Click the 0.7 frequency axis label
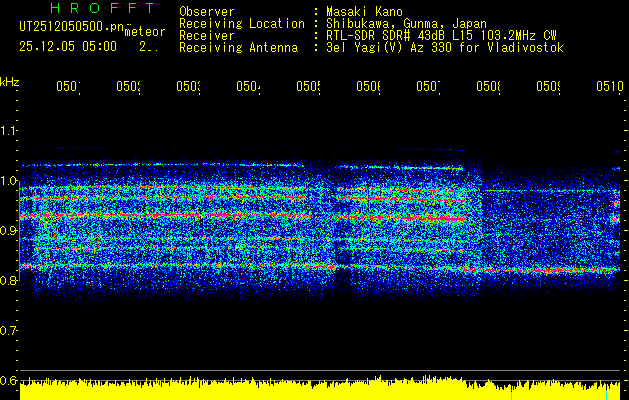Image resolution: width=629 pixels, height=400 pixels. click(8, 331)
